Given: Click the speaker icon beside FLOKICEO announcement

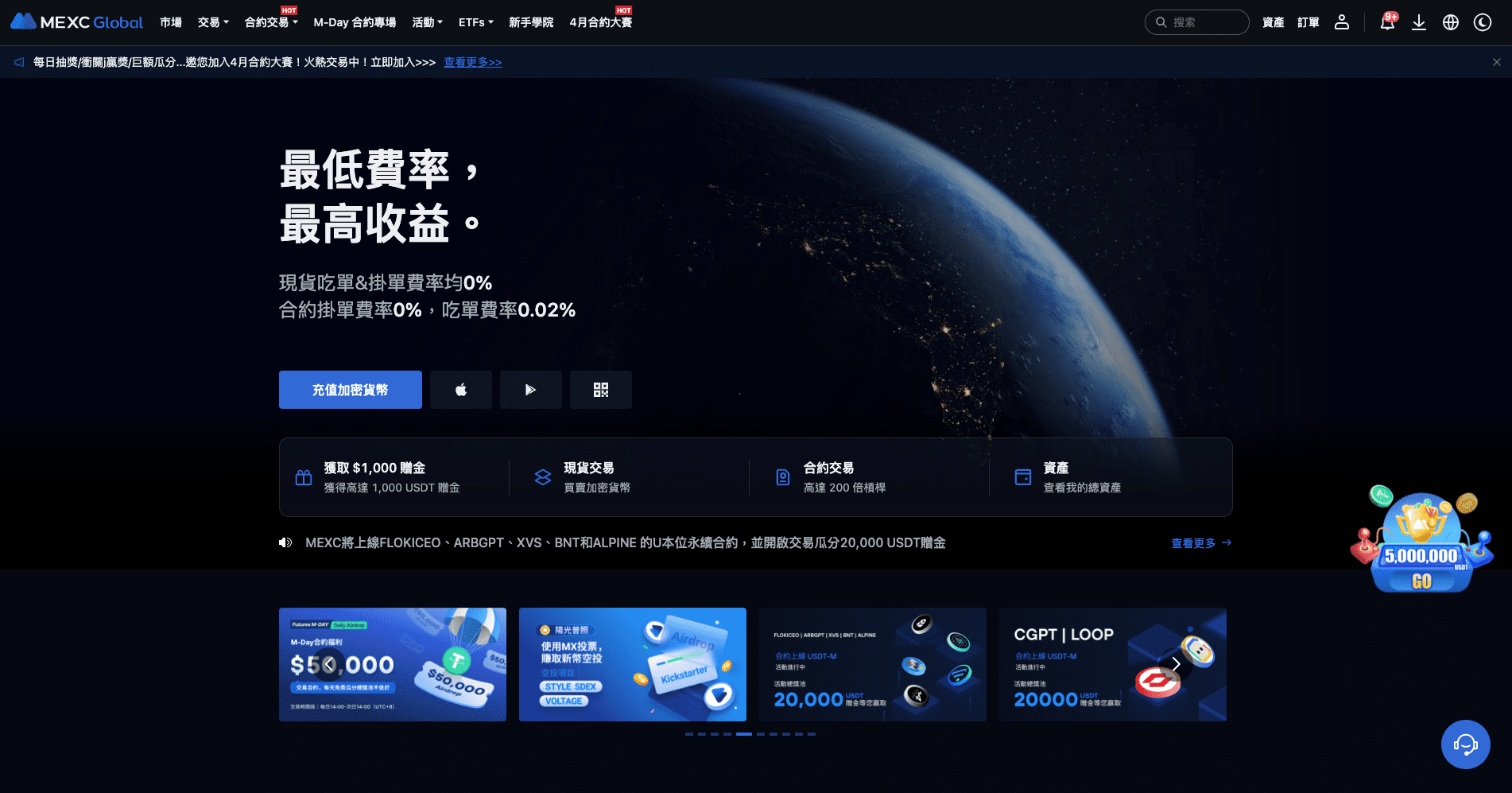Looking at the screenshot, I should (x=285, y=542).
